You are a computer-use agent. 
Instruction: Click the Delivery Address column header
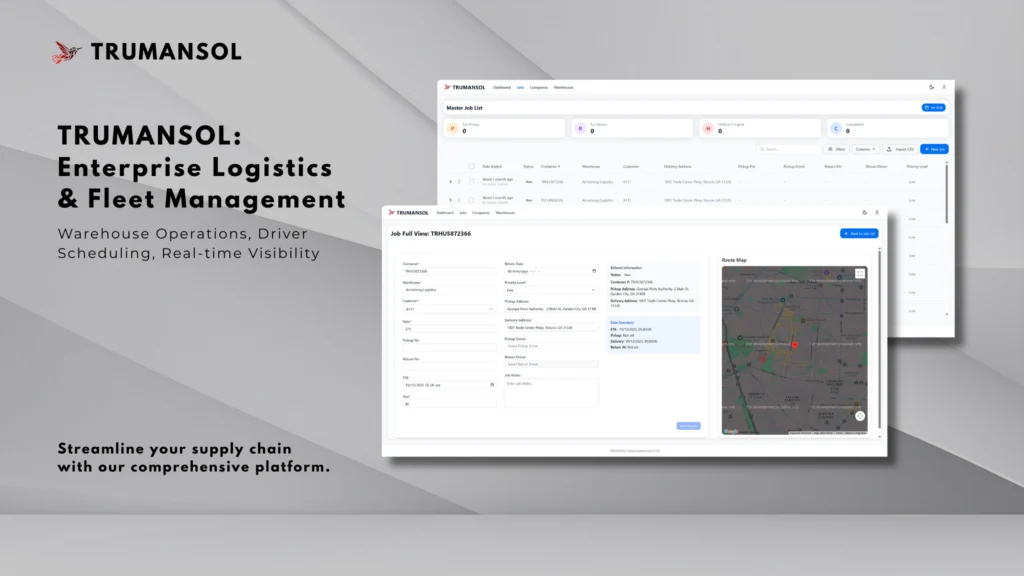tap(677, 167)
